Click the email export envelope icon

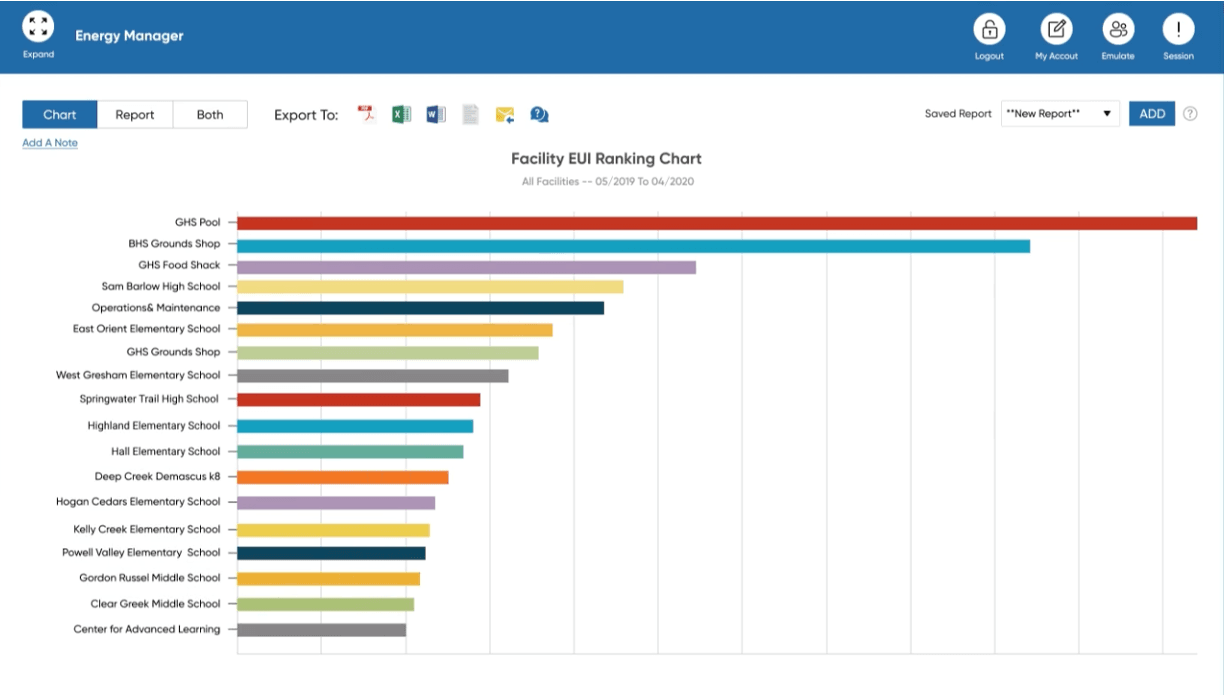coord(505,114)
